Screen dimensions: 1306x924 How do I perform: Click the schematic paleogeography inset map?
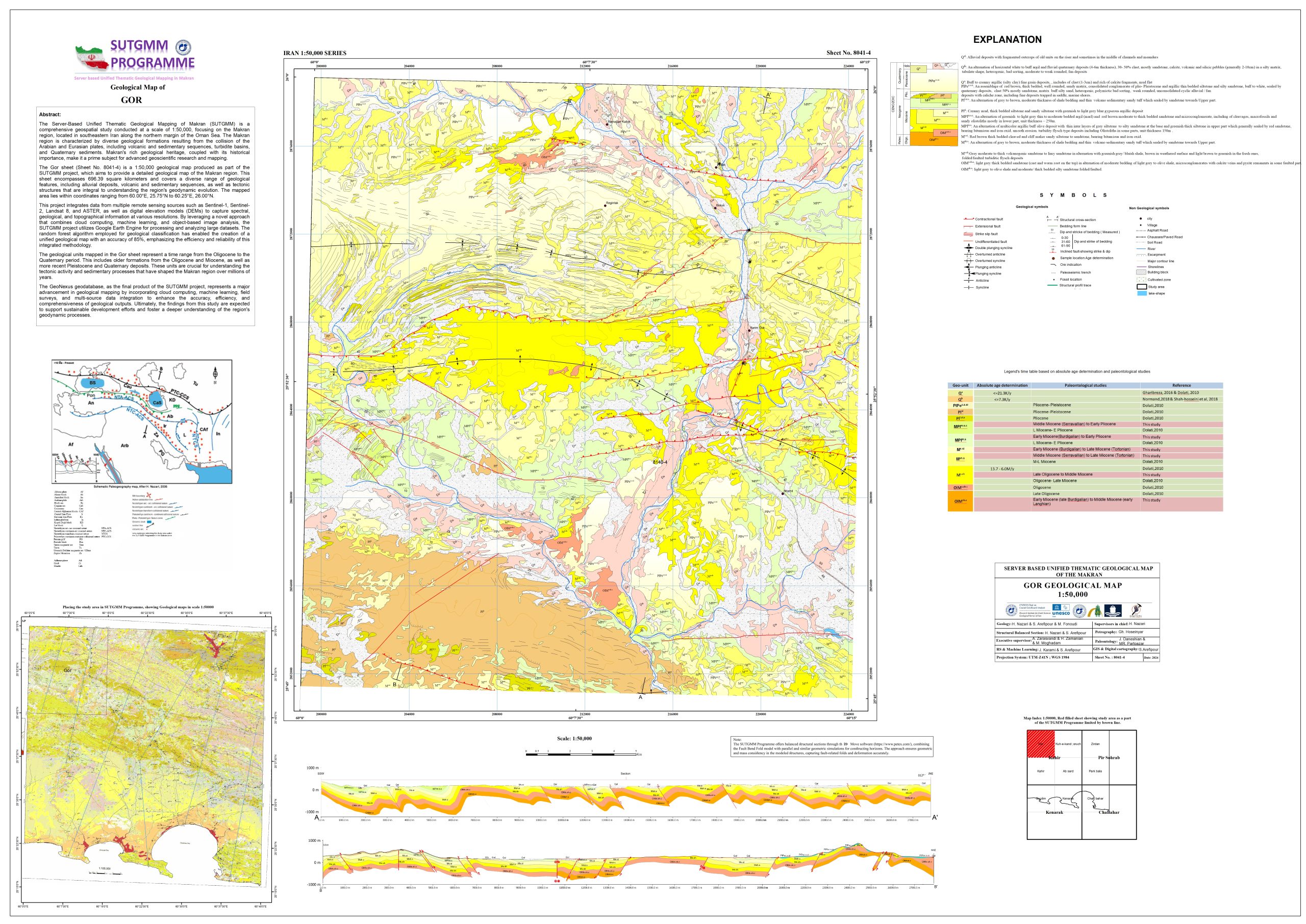click(x=142, y=421)
